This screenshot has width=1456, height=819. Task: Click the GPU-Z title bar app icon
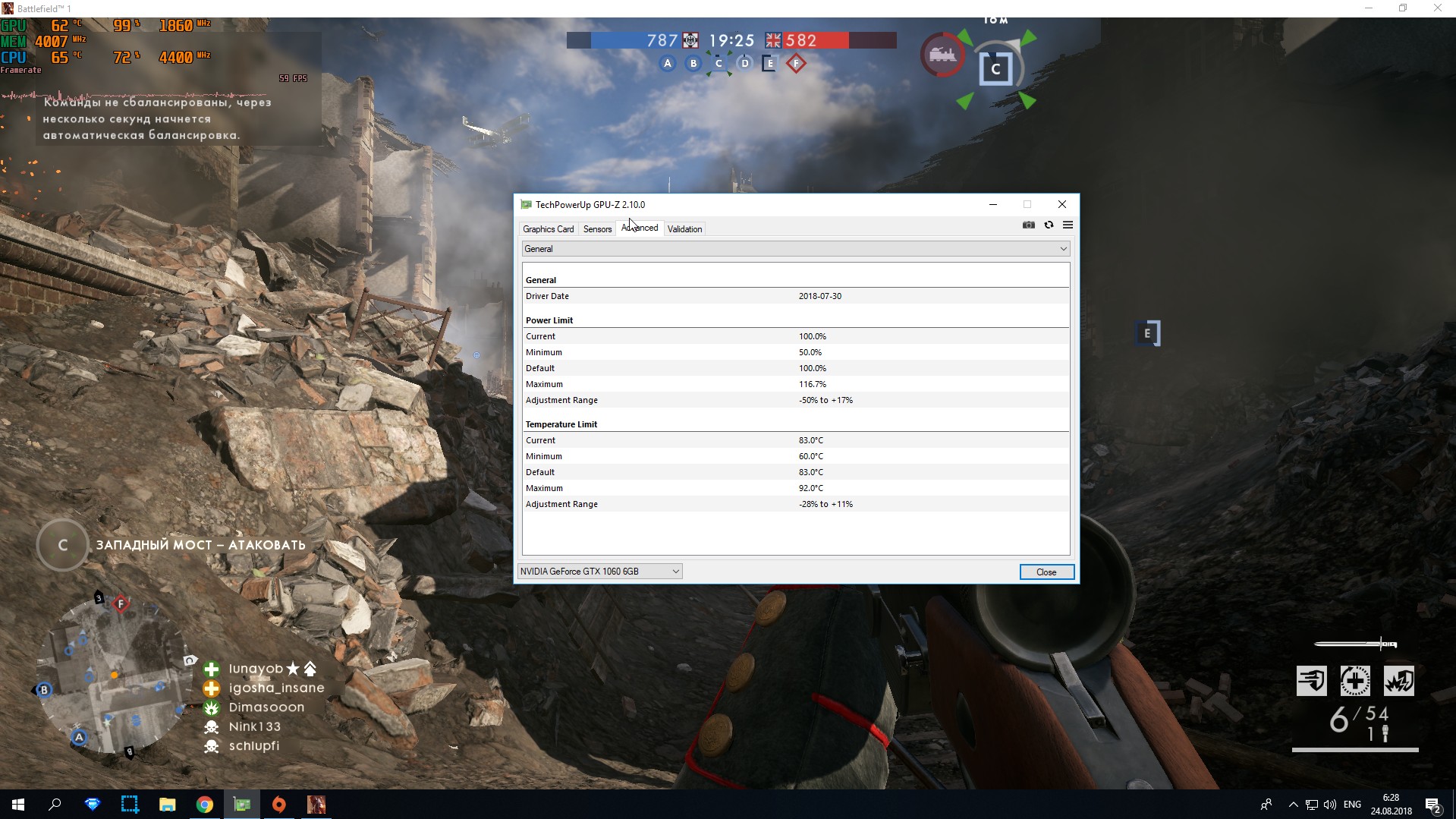pos(526,204)
